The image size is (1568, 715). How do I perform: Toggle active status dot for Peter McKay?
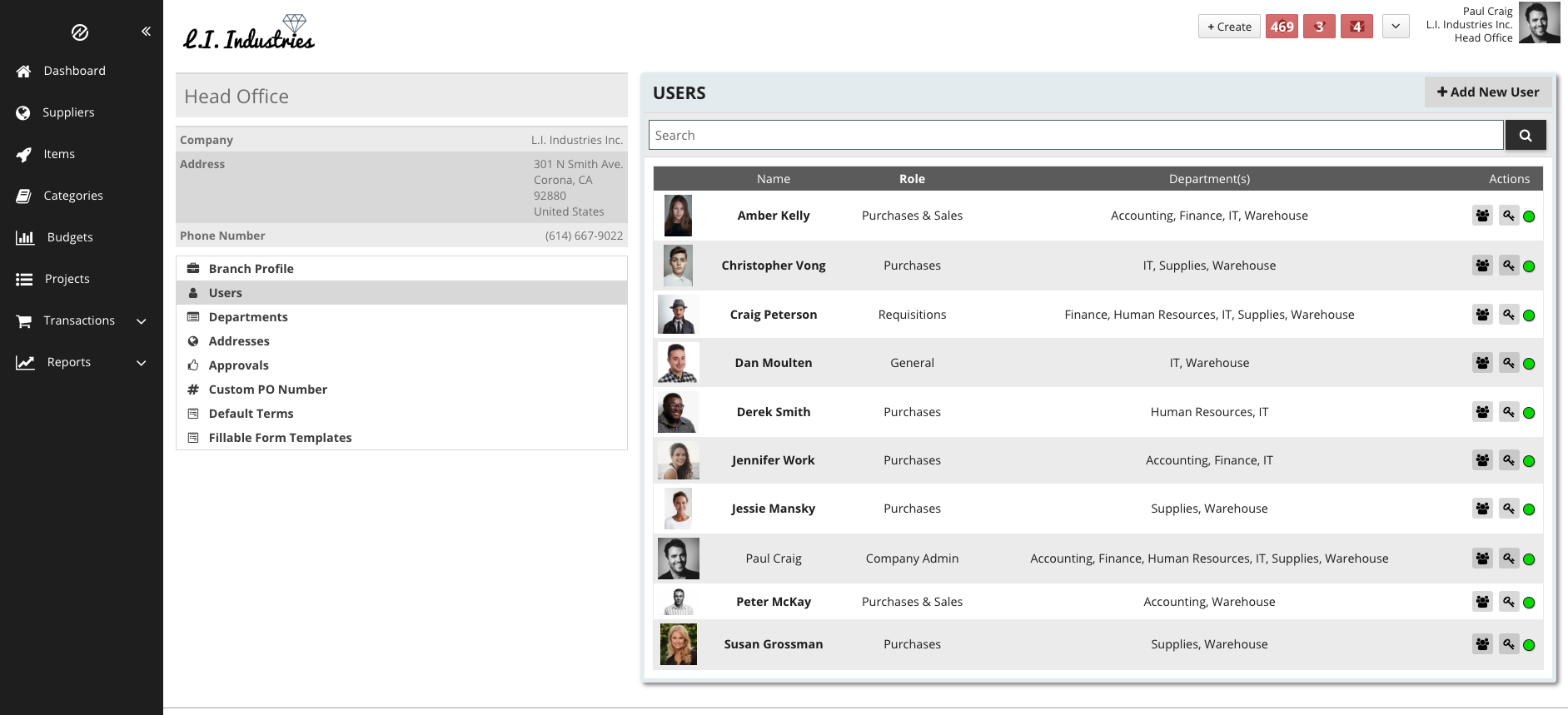tap(1529, 603)
